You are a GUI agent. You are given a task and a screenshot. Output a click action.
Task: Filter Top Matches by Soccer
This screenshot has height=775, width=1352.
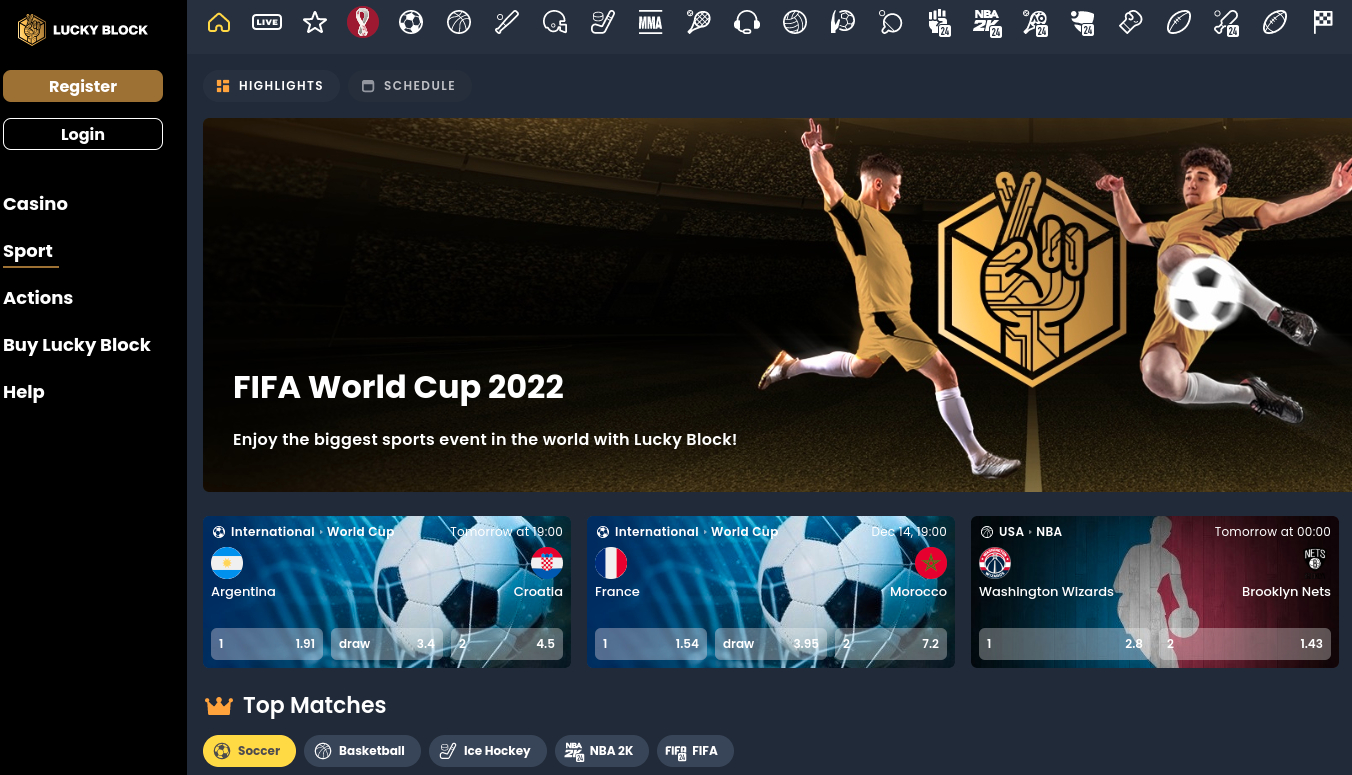pos(249,751)
